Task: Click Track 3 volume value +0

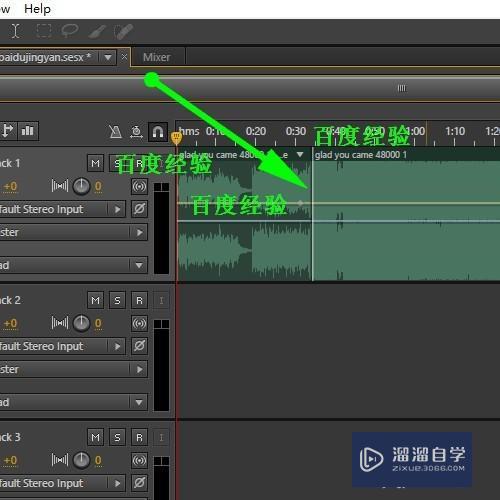Action: click(10, 460)
